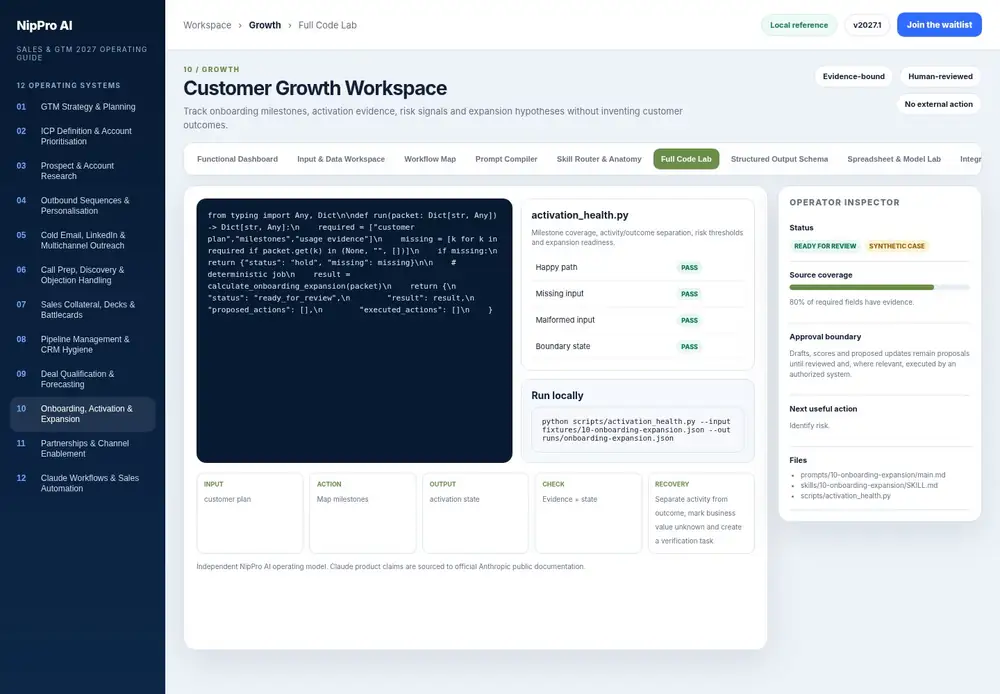Click the NipPro AI logo title
Image resolution: width=1000 pixels, height=694 pixels.
[x=45, y=26]
